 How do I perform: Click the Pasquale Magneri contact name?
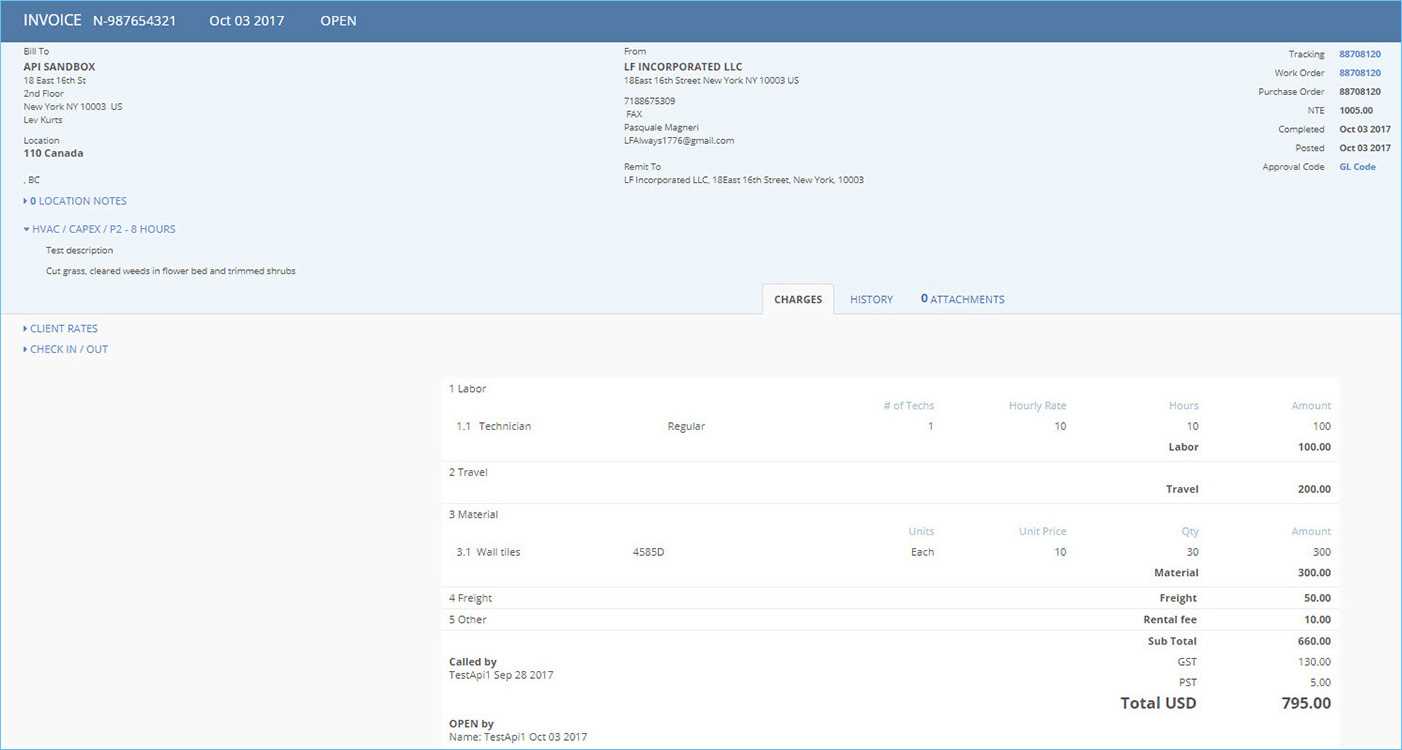pyautogui.click(x=661, y=127)
